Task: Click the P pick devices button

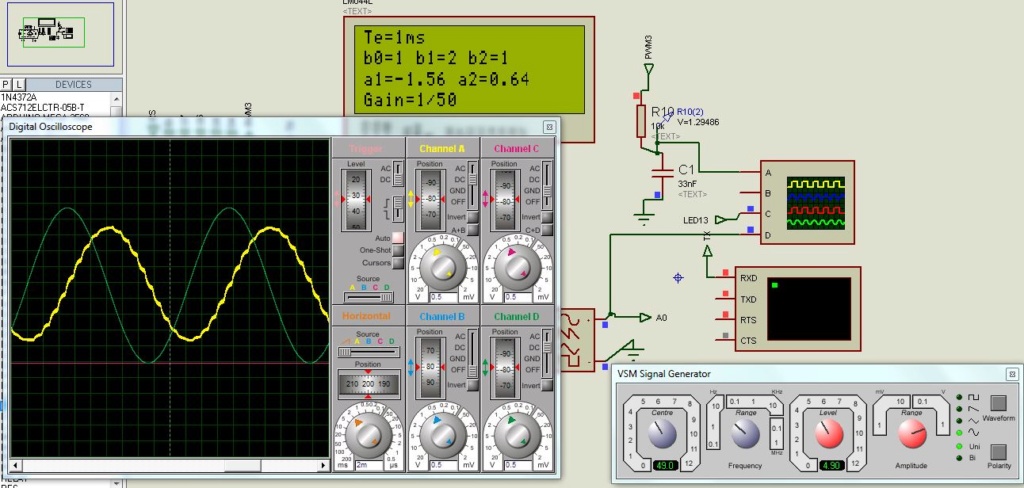Action: click(x=6, y=84)
